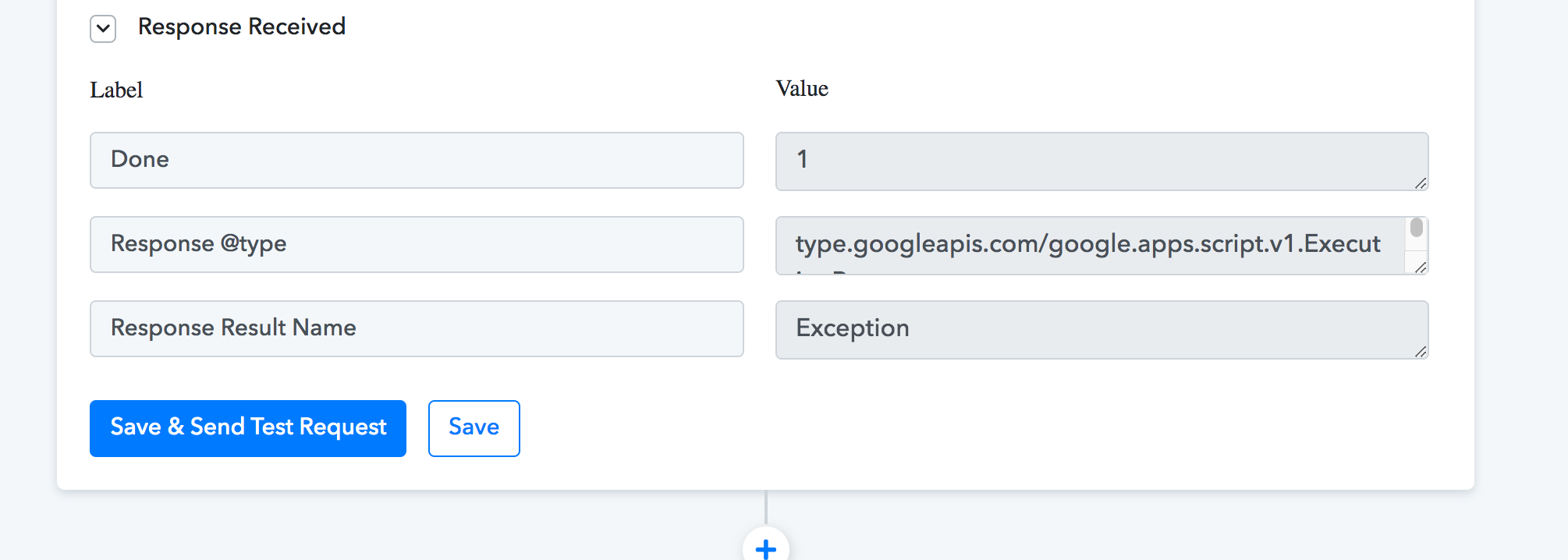Collapse the Response Received section chevron
The width and height of the screenshot is (1568, 560).
(x=103, y=29)
